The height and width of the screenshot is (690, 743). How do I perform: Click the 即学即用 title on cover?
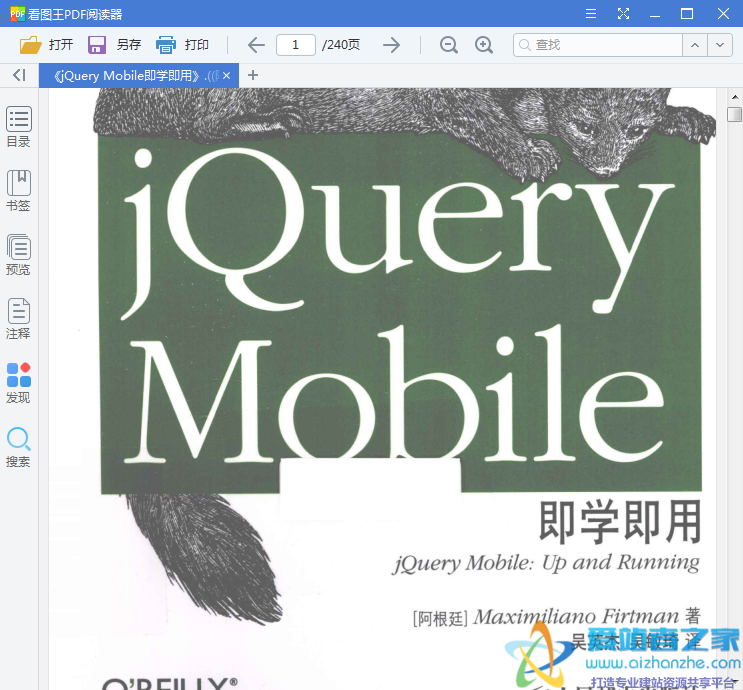coord(620,522)
